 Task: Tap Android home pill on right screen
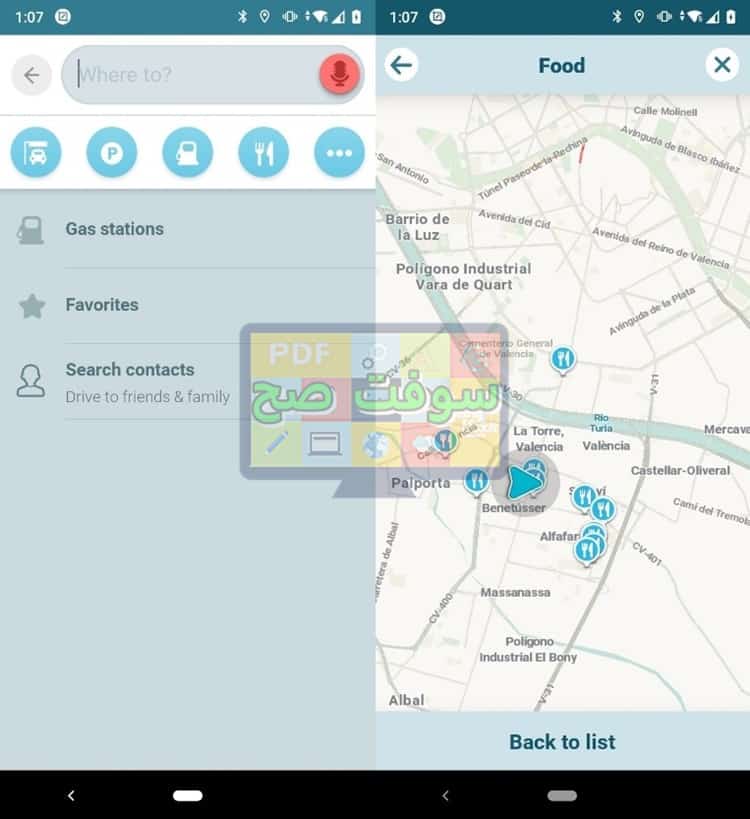pyautogui.click(x=562, y=795)
